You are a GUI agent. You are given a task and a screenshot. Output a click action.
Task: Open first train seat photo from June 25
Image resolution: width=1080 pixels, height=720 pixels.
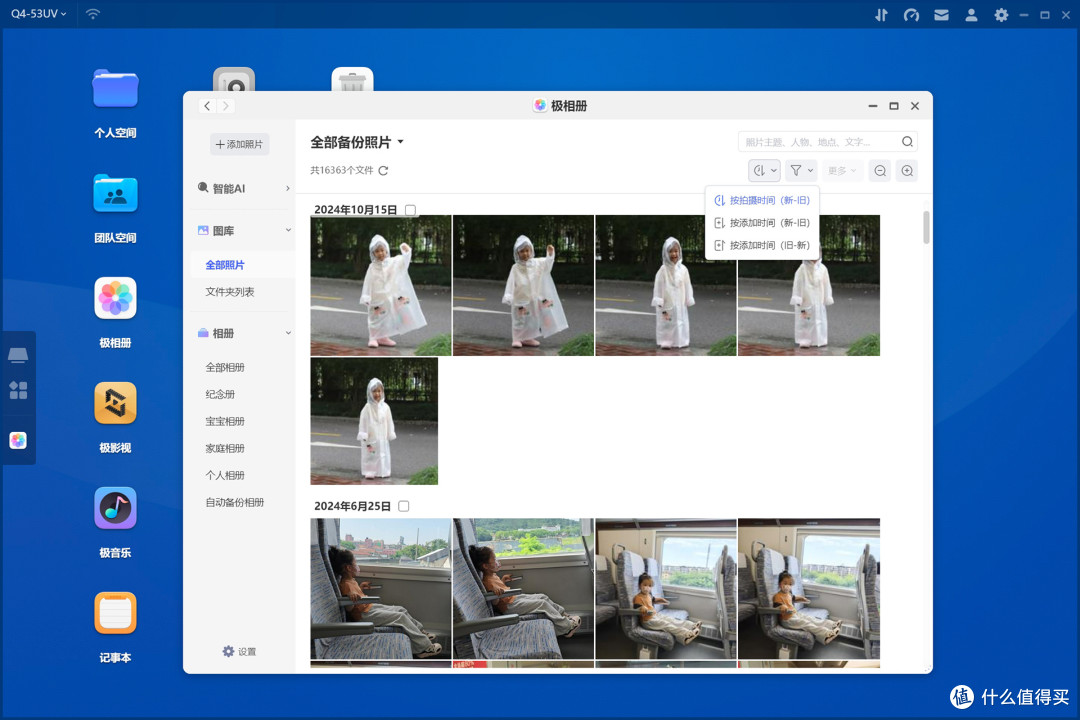click(381, 588)
